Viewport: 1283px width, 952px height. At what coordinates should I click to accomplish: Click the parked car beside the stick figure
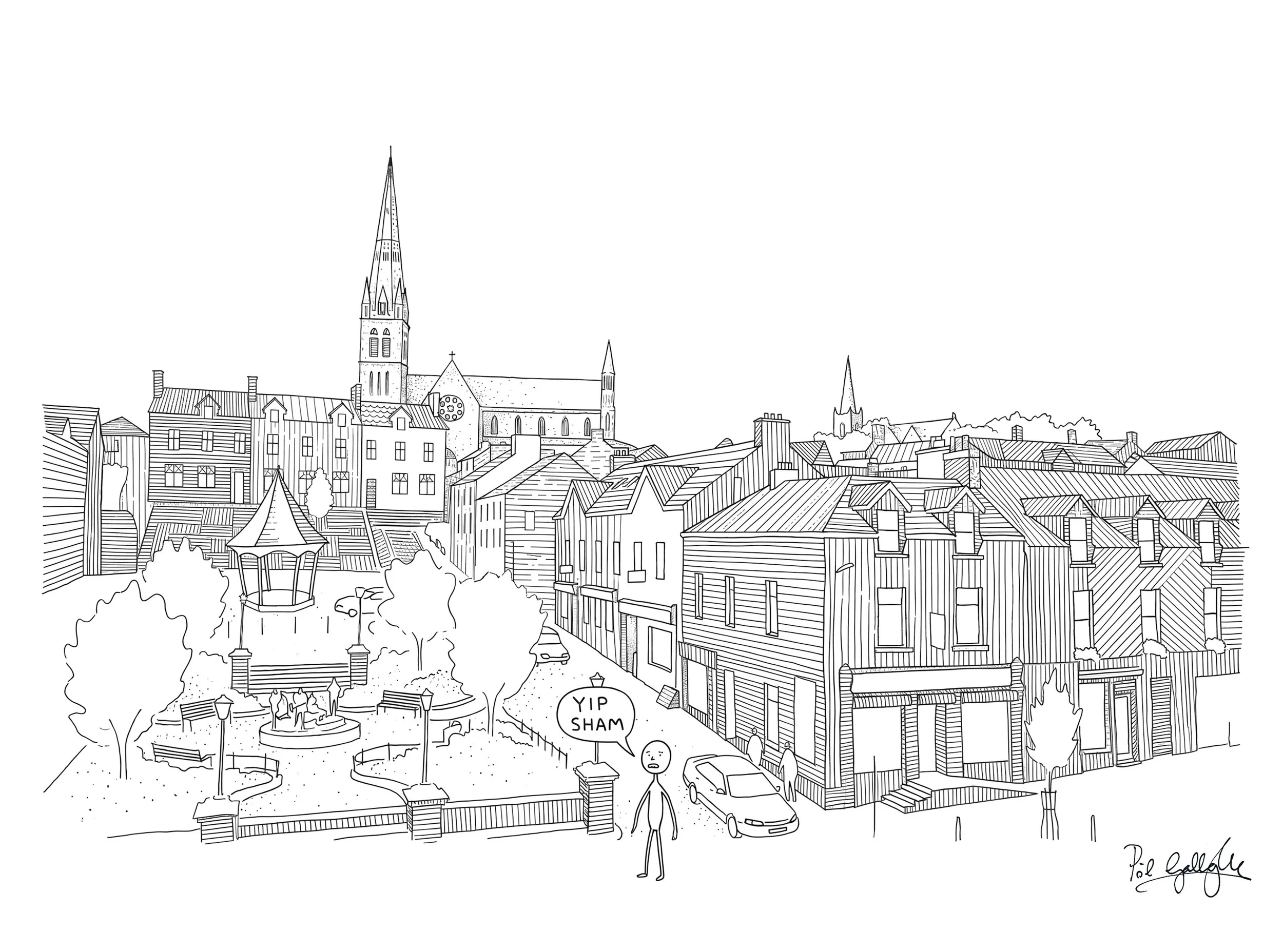pos(740,795)
